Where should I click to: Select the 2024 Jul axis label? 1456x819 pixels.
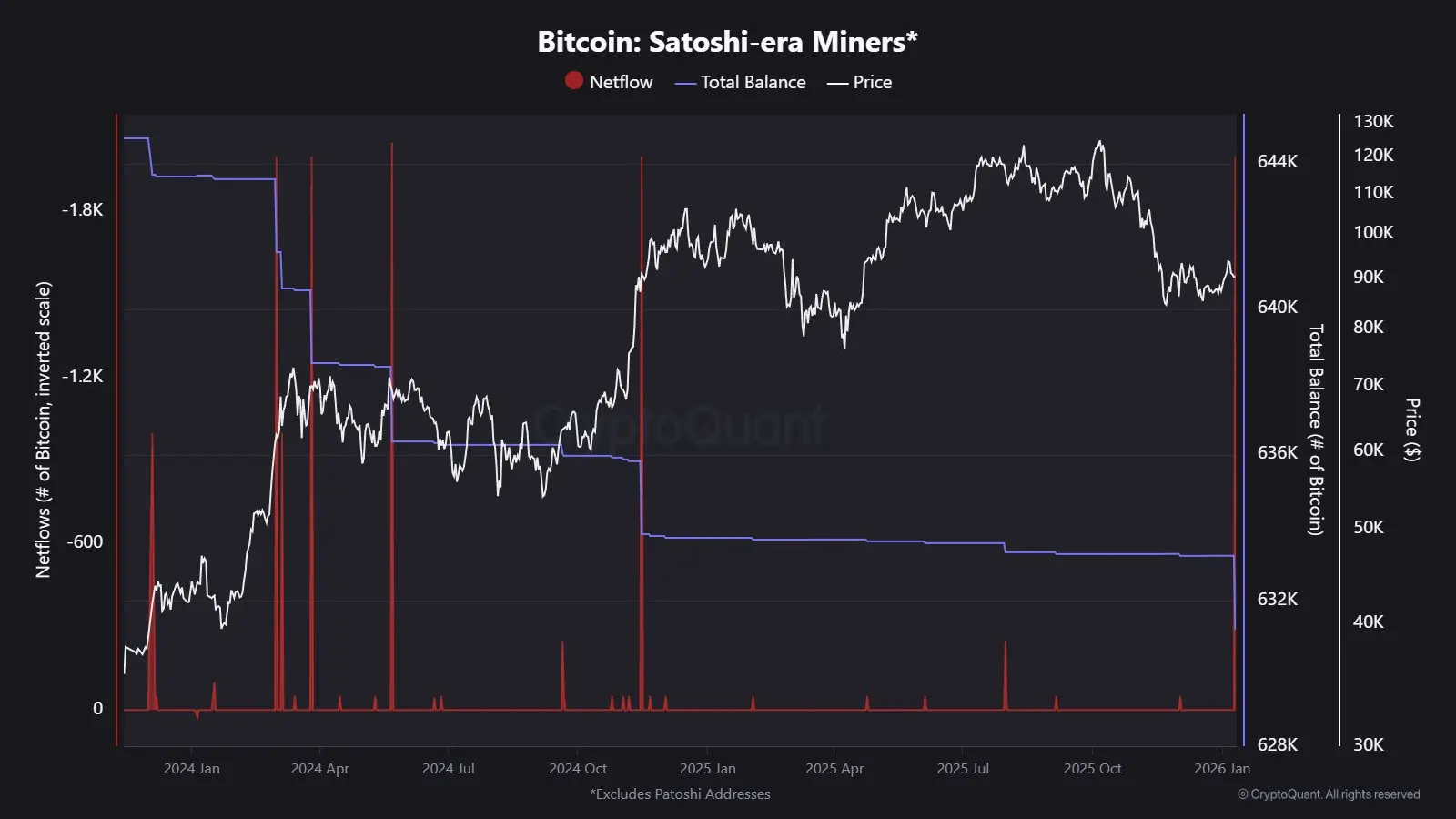tap(449, 768)
